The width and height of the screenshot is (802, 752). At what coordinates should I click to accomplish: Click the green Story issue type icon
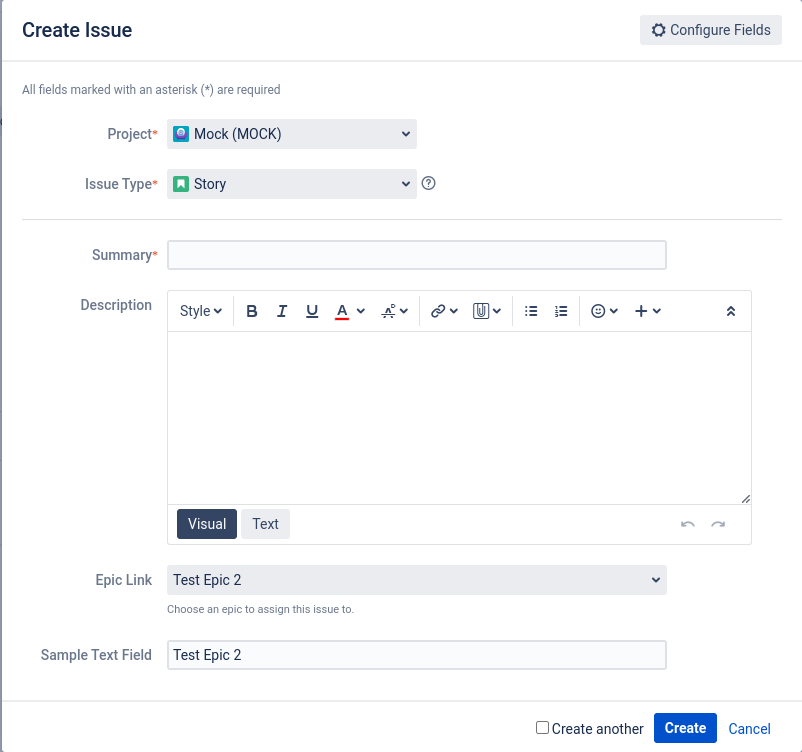[x=181, y=184]
